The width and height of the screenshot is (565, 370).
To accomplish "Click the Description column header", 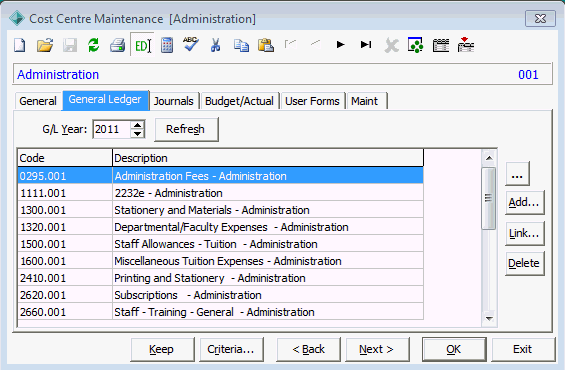I will [x=268, y=158].
